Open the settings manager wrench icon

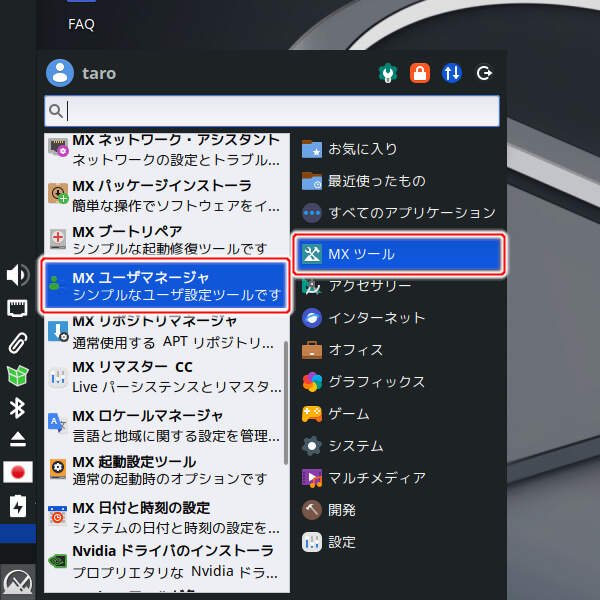(388, 73)
